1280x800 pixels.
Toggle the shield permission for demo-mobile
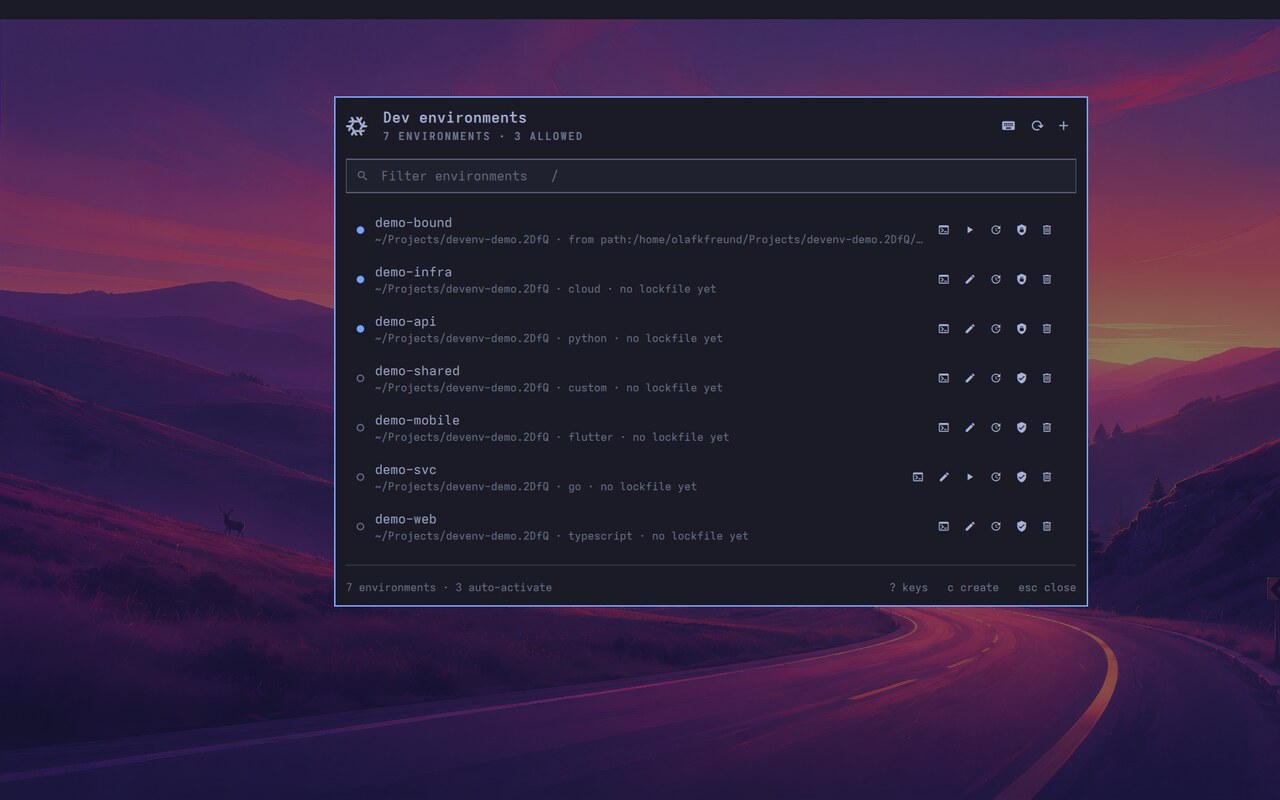[1021, 428]
